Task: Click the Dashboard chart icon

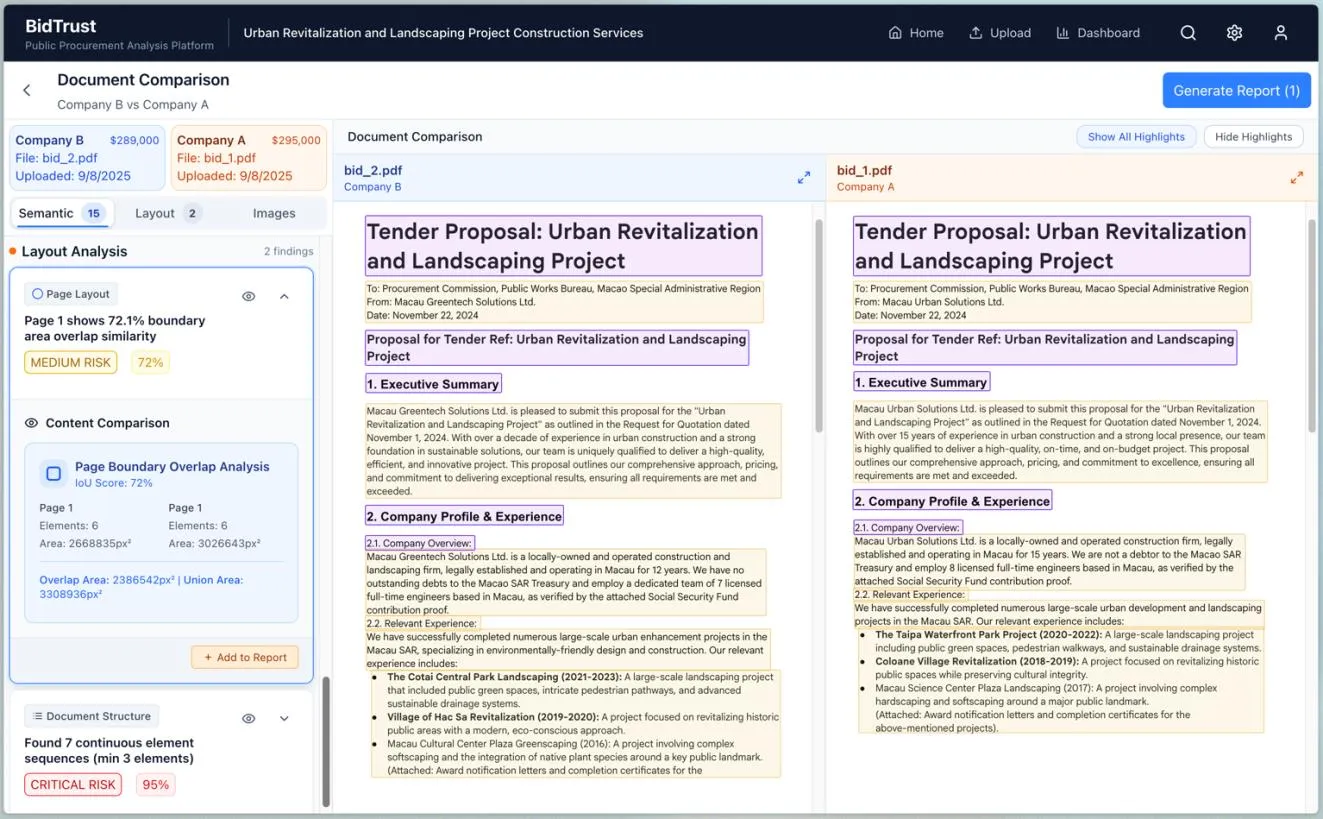Action: click(x=1063, y=33)
